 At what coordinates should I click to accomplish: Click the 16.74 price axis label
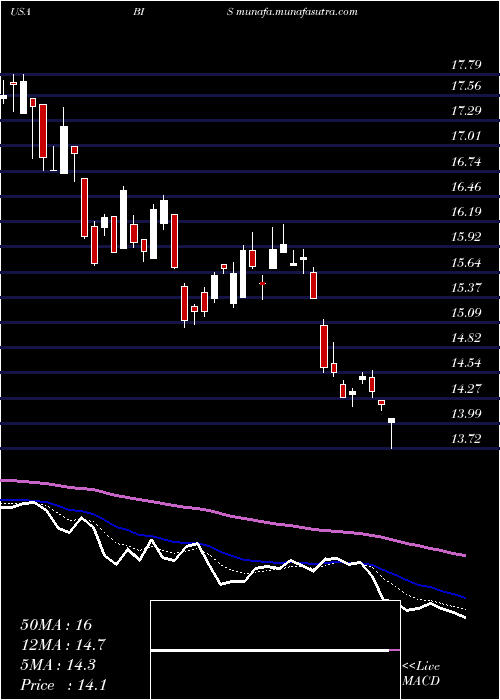point(466,162)
